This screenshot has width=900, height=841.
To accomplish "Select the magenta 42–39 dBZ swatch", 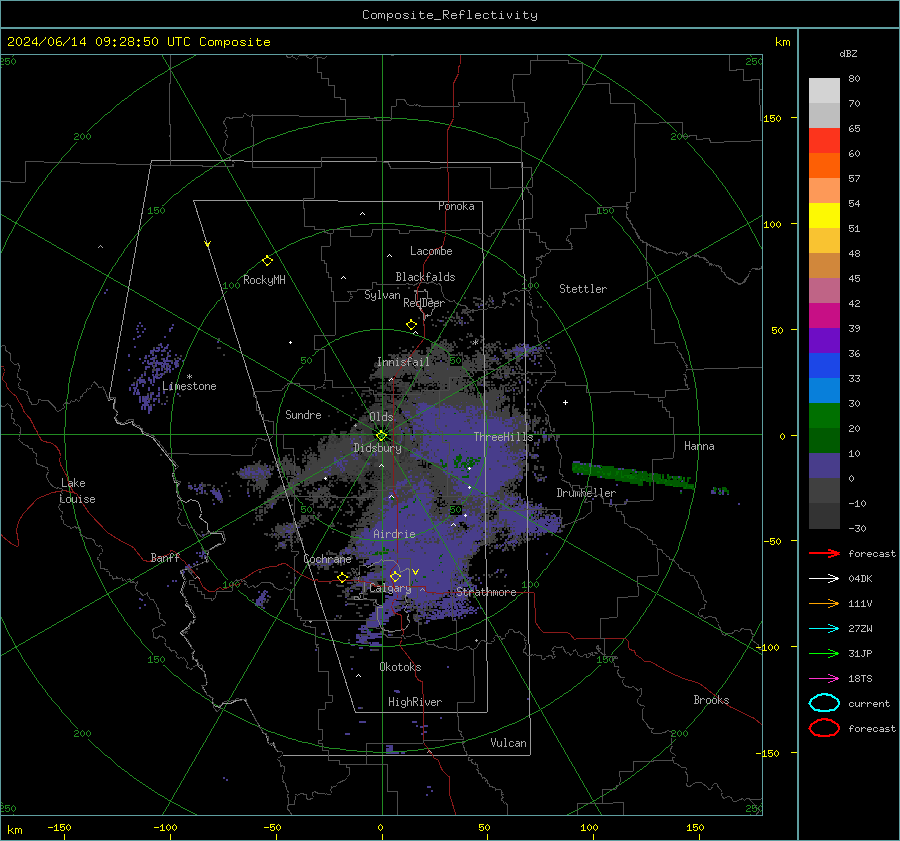I will 824,316.
